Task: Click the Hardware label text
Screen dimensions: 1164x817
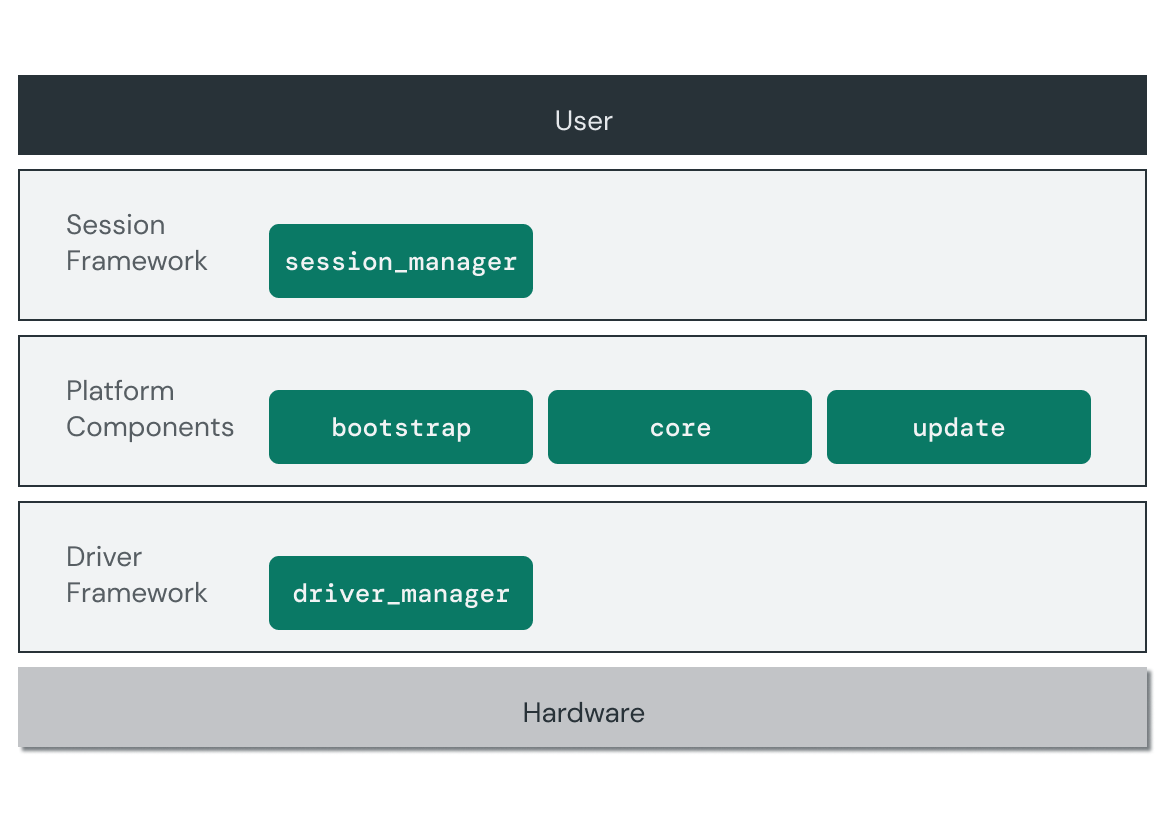Action: point(583,713)
